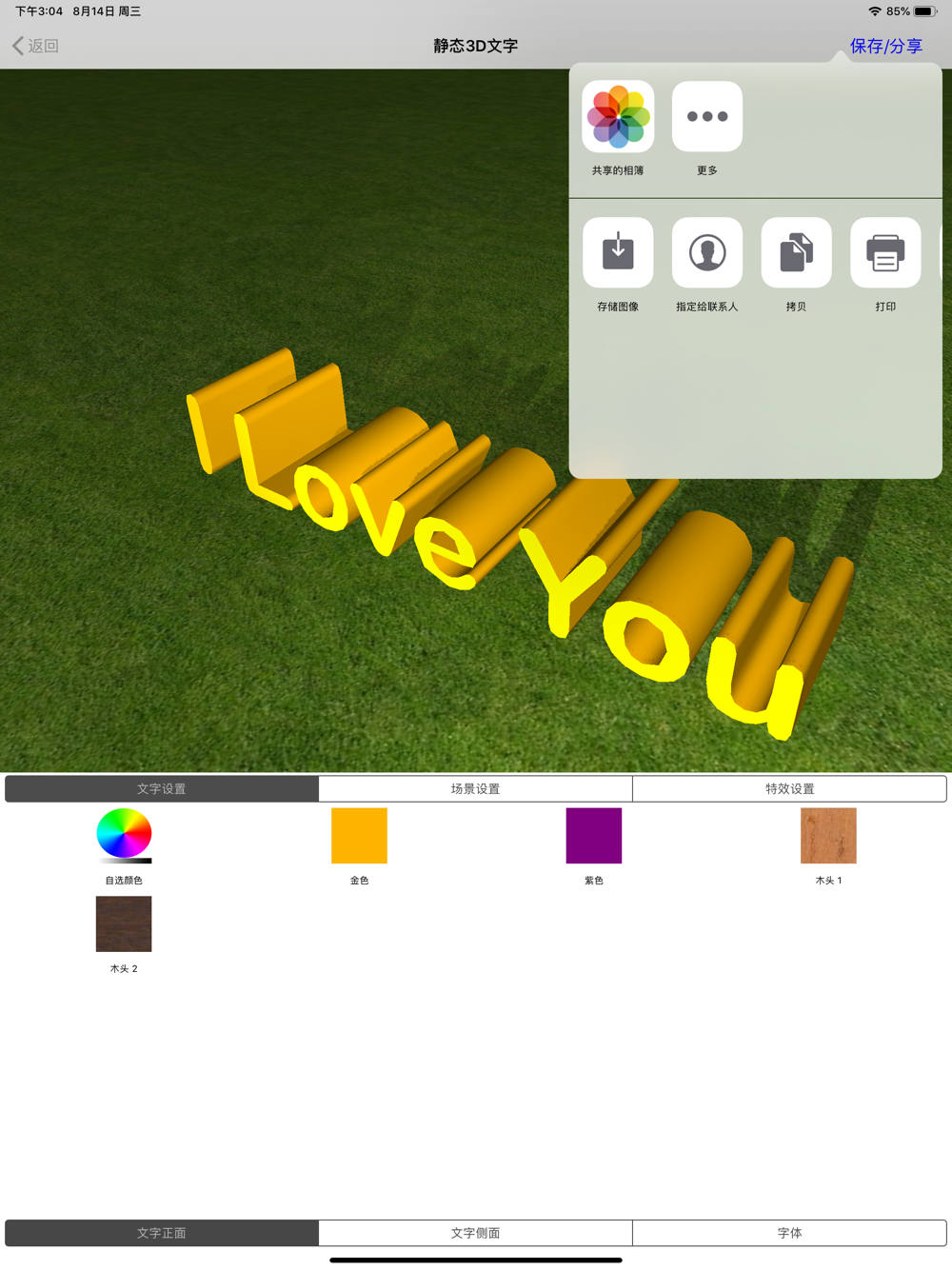Tap the 共享的相簿 Photos icon
This screenshot has width=952, height=1270.
click(x=618, y=116)
